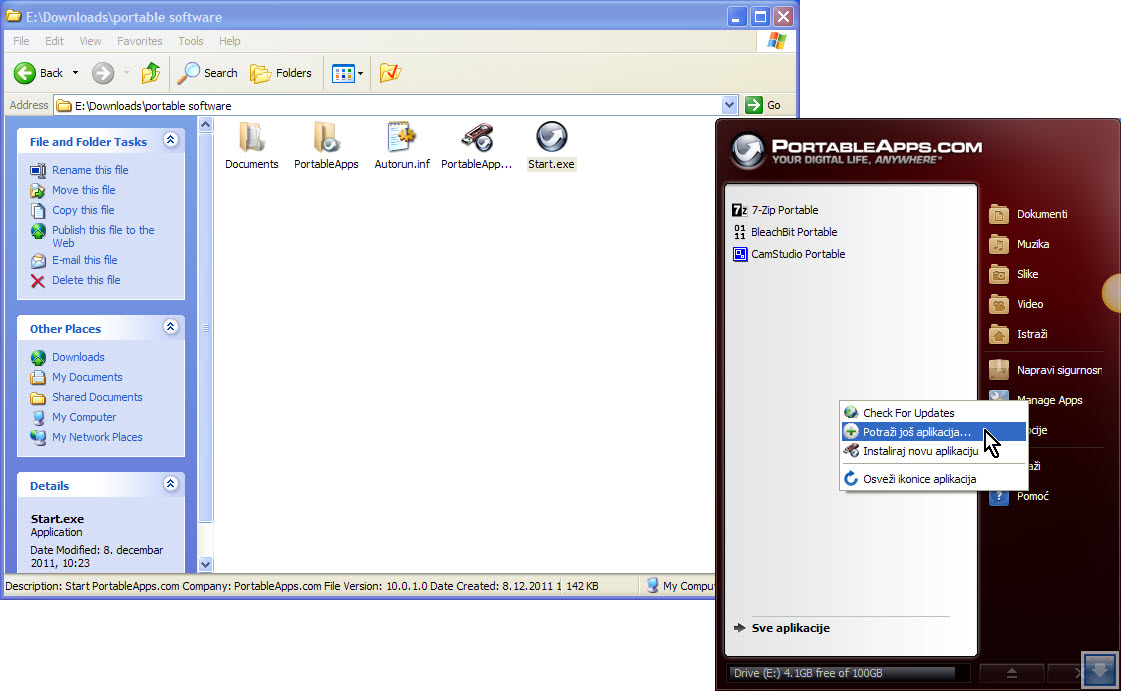Screen dimensions: 1121x691
Task: Open the File menu
Action: tap(21, 41)
